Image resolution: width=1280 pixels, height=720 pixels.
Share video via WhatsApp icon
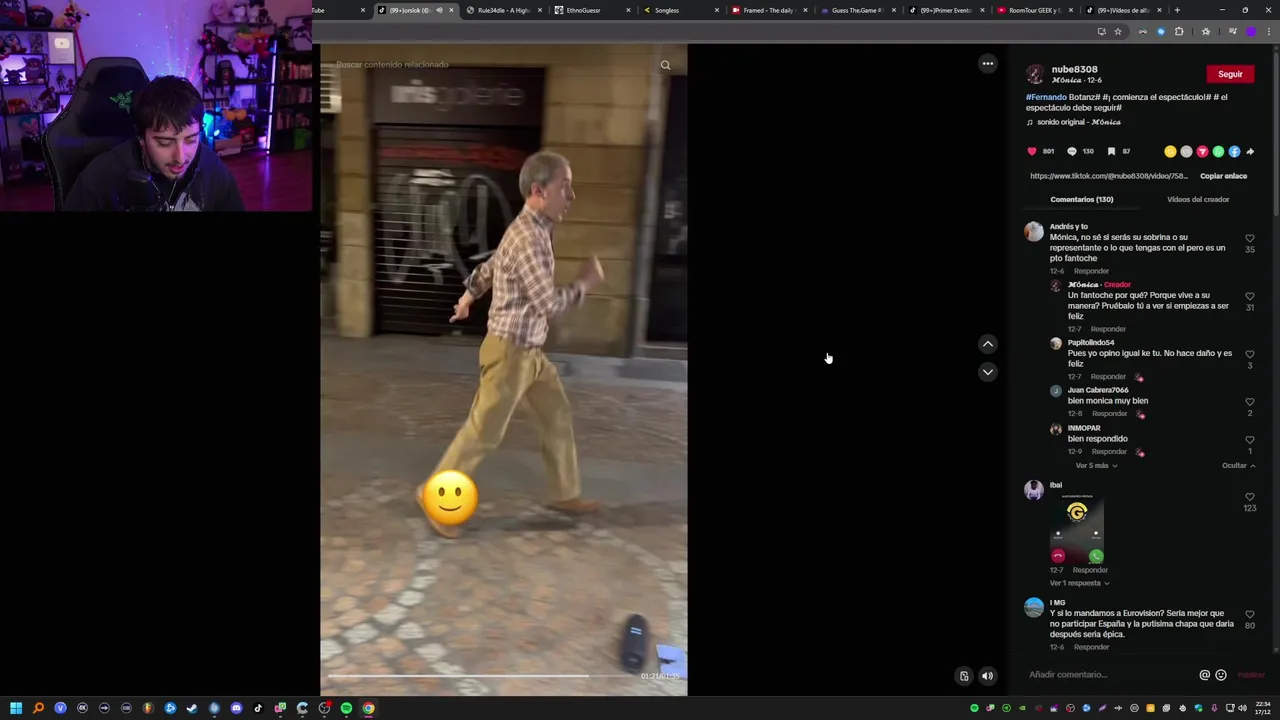pos(1218,152)
